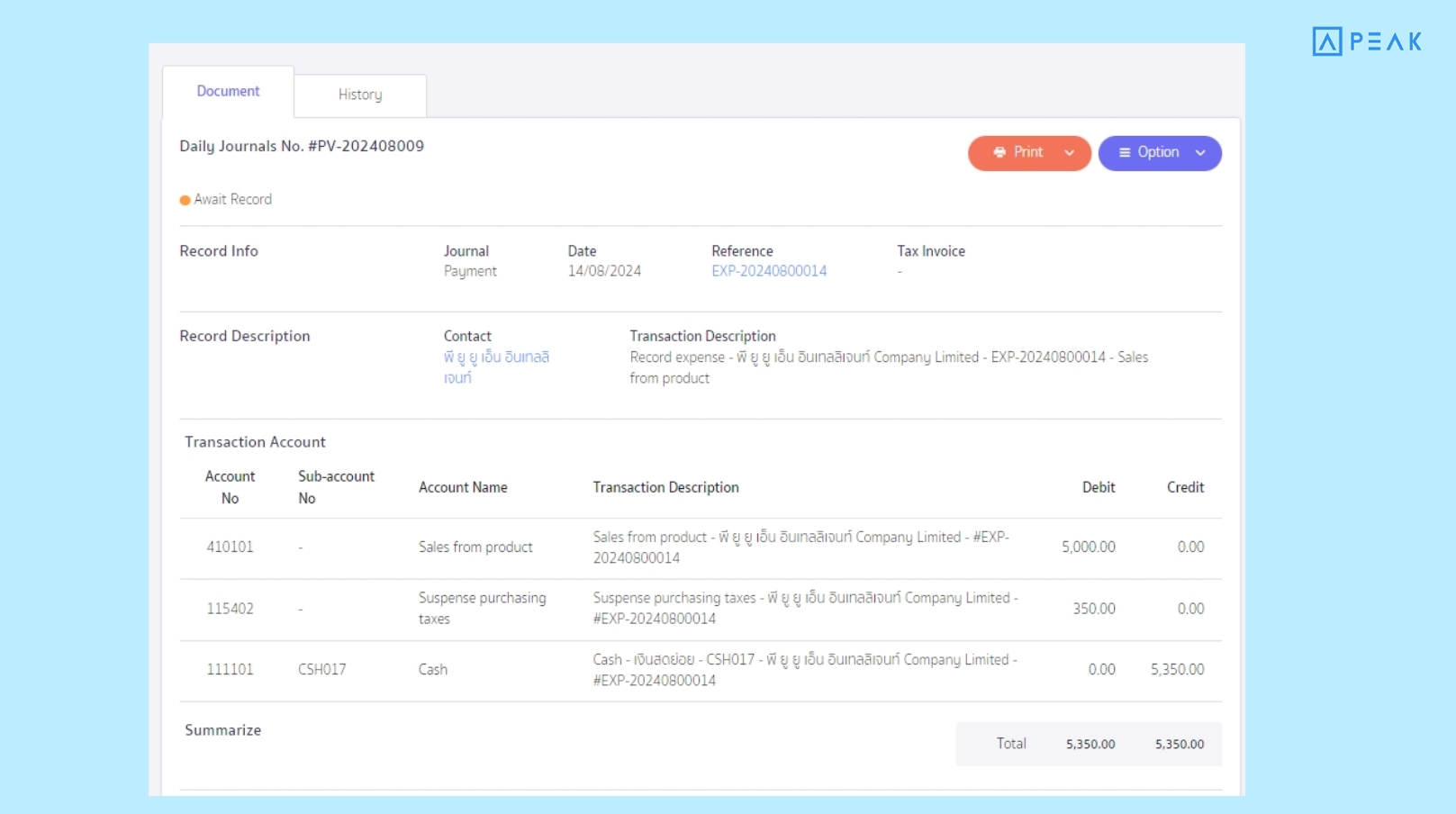The height and width of the screenshot is (814, 1456).
Task: Click the Credit column header
Action: (1185, 487)
